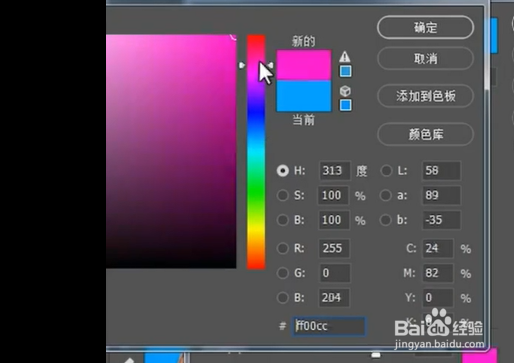Click inside the magenta color field square
This screenshot has width=514, height=363.
pyautogui.click(x=171, y=151)
